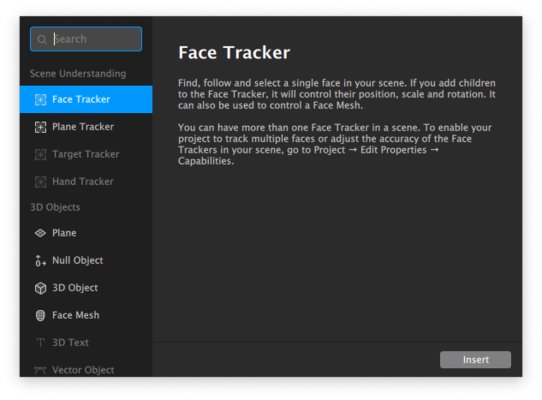The height and width of the screenshot is (400, 542).
Task: Select the Face Mesh item
Action: 86,315
